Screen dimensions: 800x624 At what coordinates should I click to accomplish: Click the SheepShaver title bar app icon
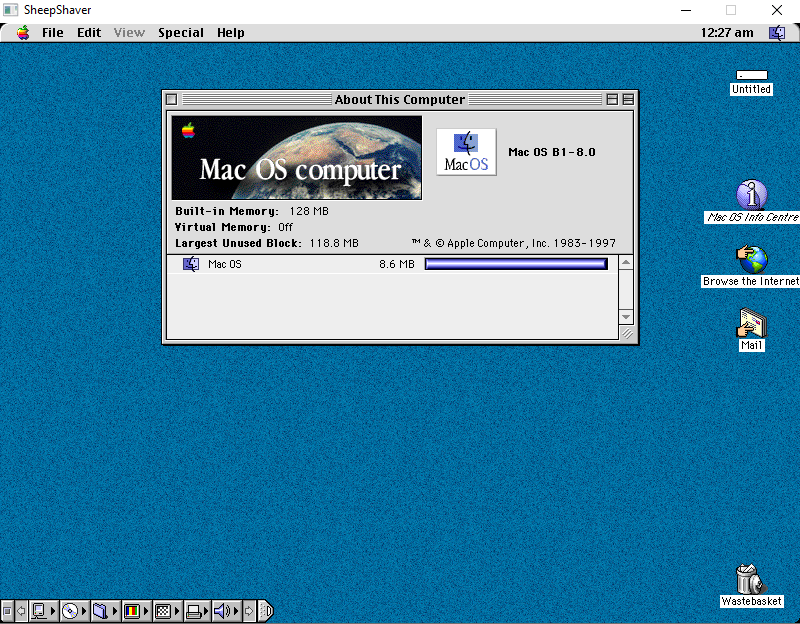tap(11, 10)
